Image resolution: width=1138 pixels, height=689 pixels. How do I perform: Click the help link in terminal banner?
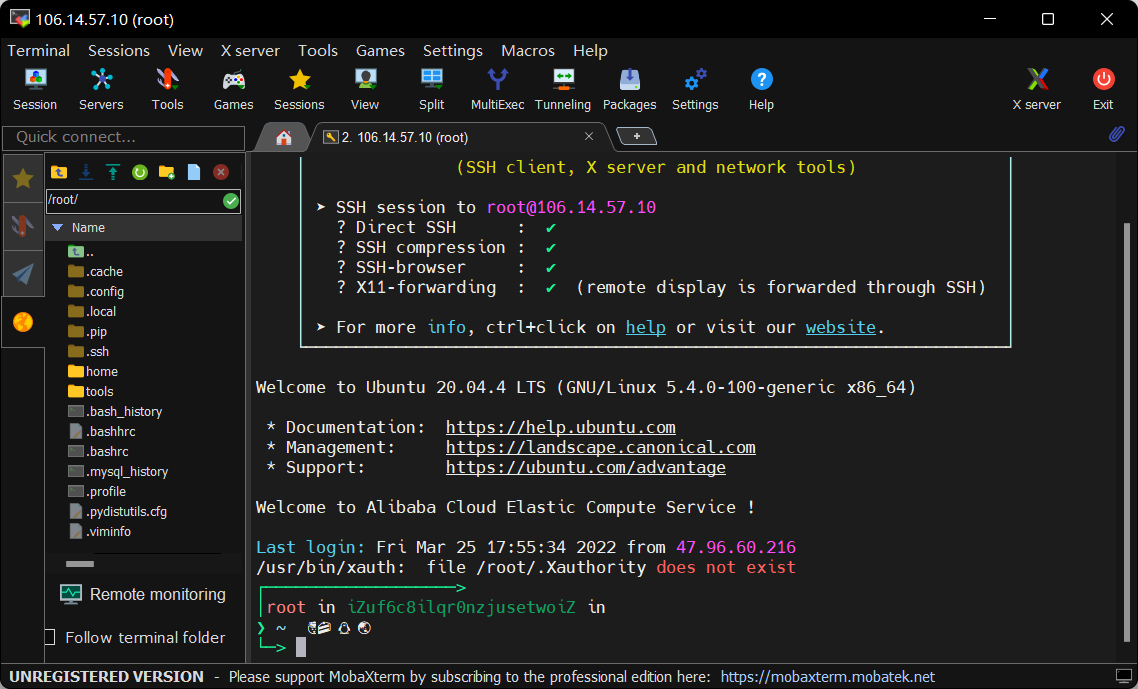[645, 327]
